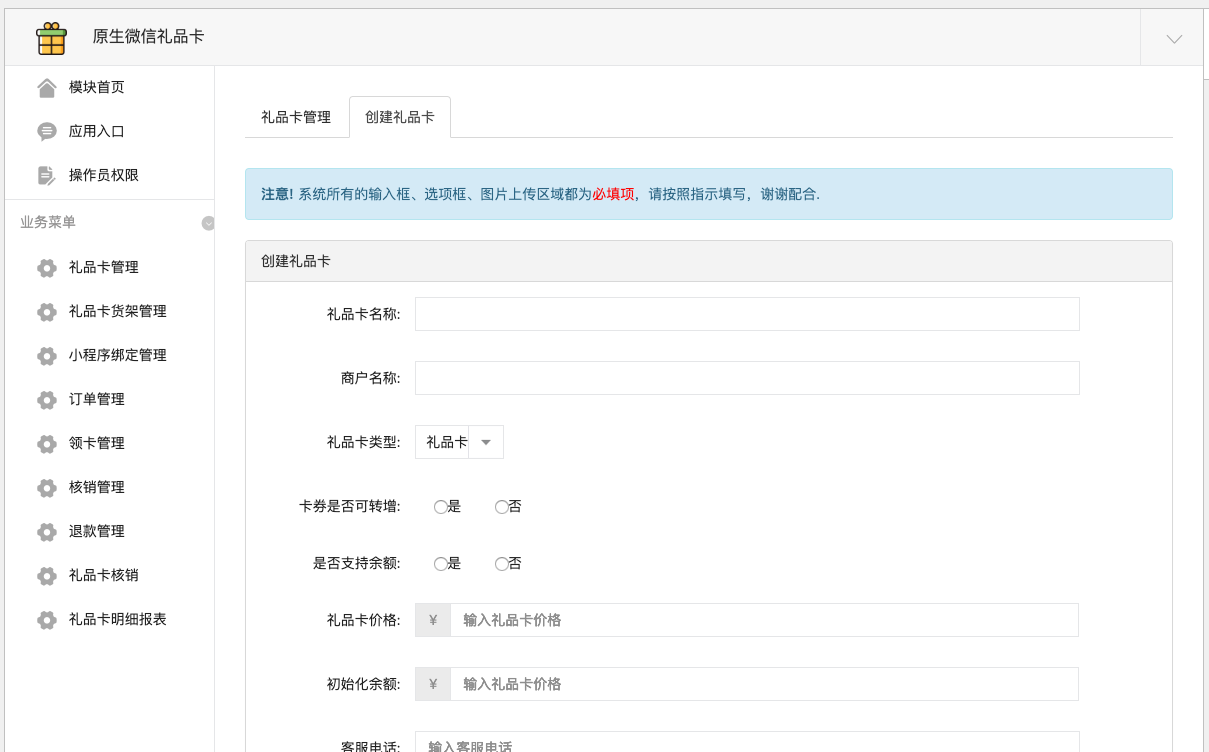Click the 原生微信礼品卡 header title
This screenshot has height=752, width=1209.
coord(148,37)
